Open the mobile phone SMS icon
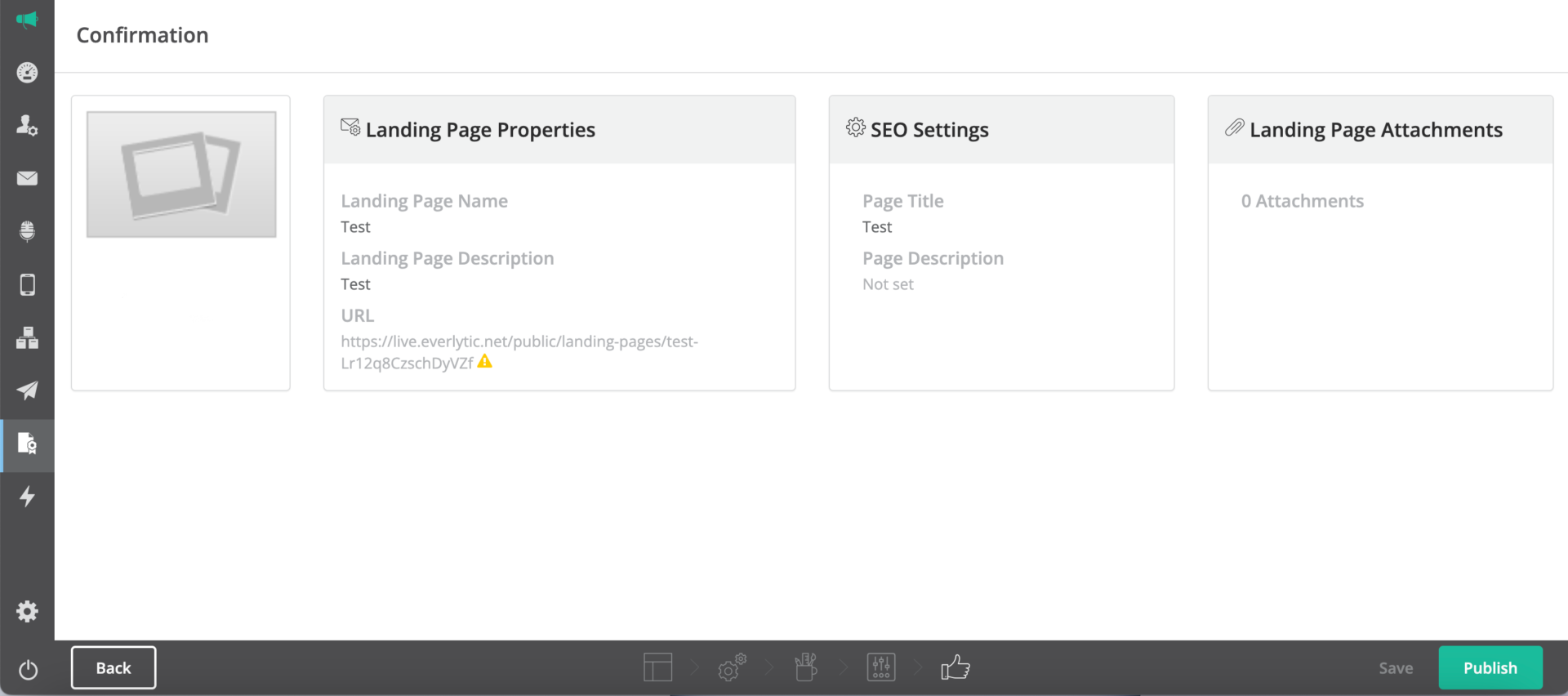Viewport: 1568px width, 696px height. (x=27, y=284)
